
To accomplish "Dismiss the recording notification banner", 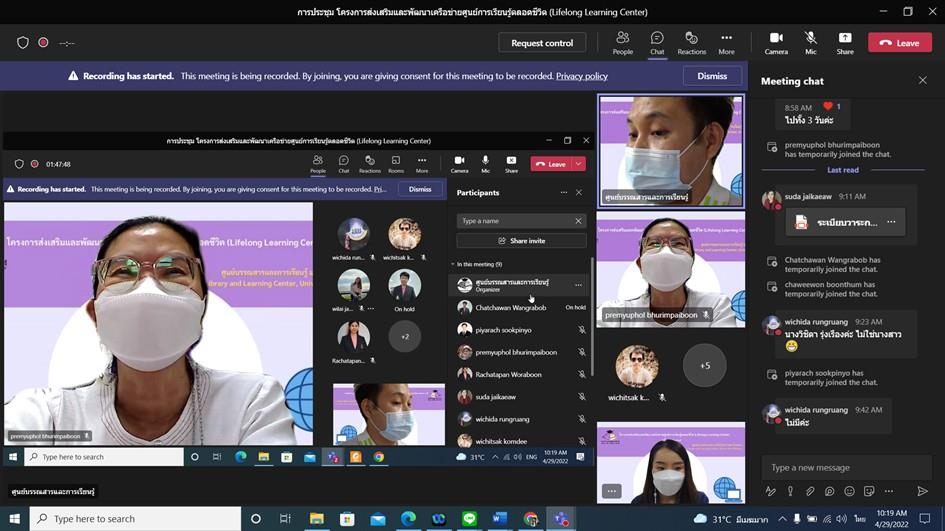I will click(x=712, y=76).
